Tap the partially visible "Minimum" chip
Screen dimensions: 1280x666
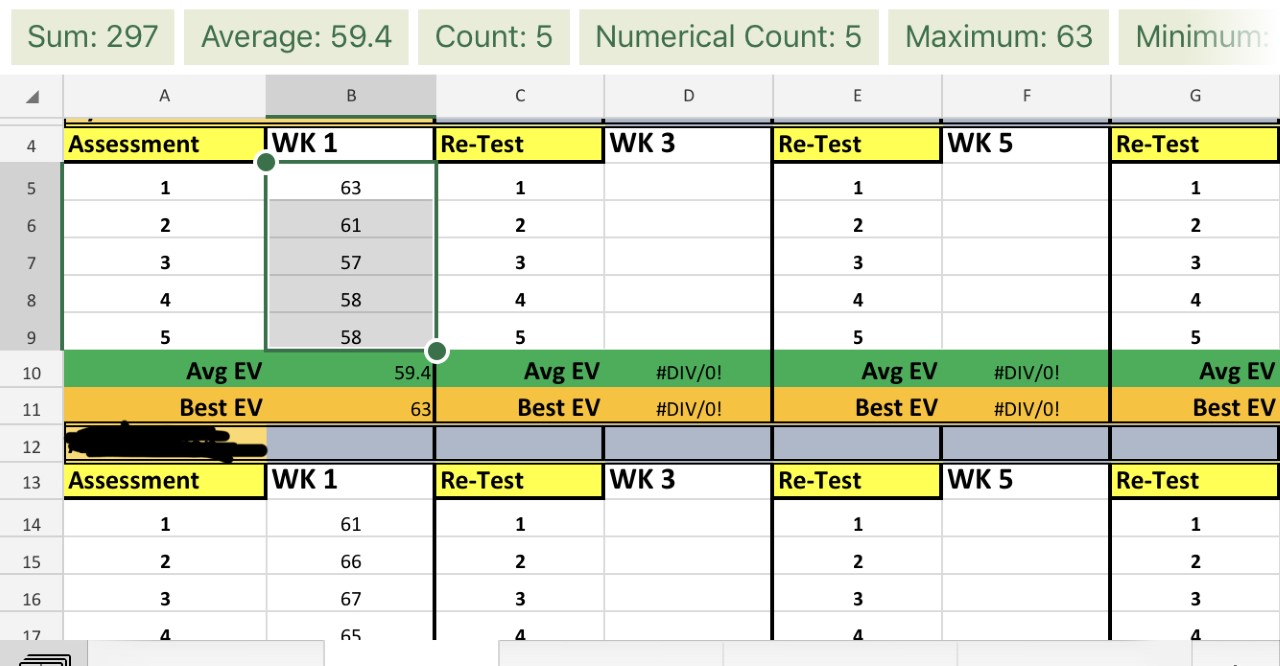coord(1210,37)
